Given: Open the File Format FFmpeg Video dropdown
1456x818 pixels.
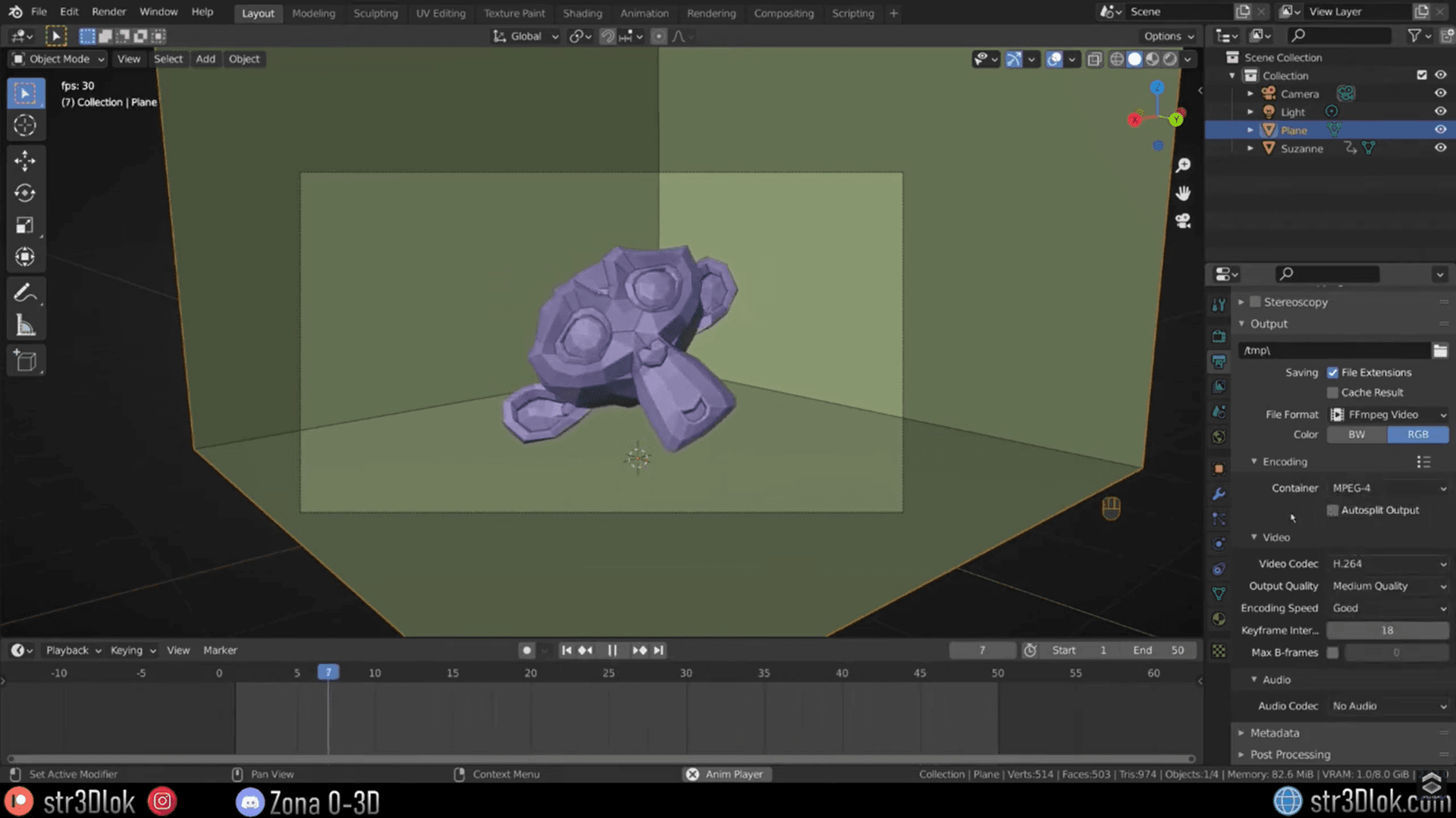Looking at the screenshot, I should [x=1388, y=415].
